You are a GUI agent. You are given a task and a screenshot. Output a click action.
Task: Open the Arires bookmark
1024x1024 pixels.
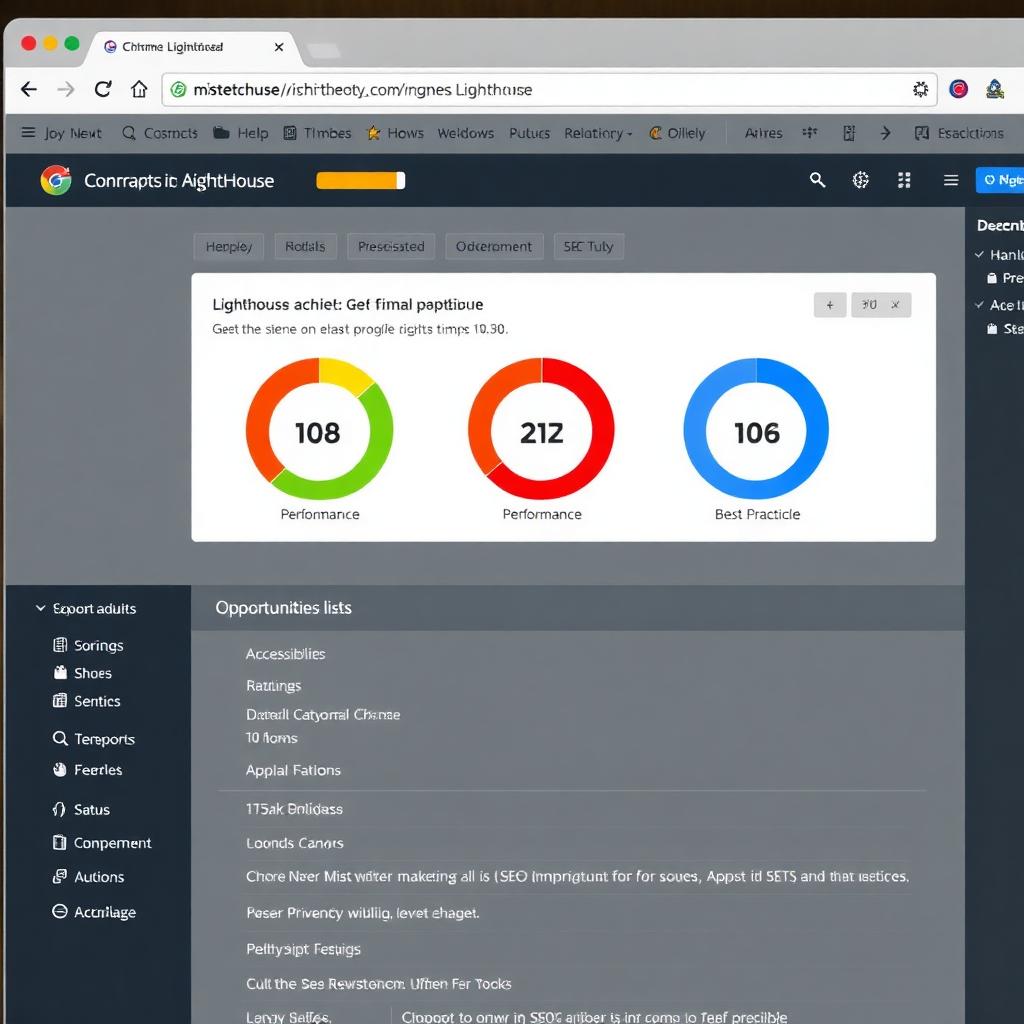tap(763, 133)
